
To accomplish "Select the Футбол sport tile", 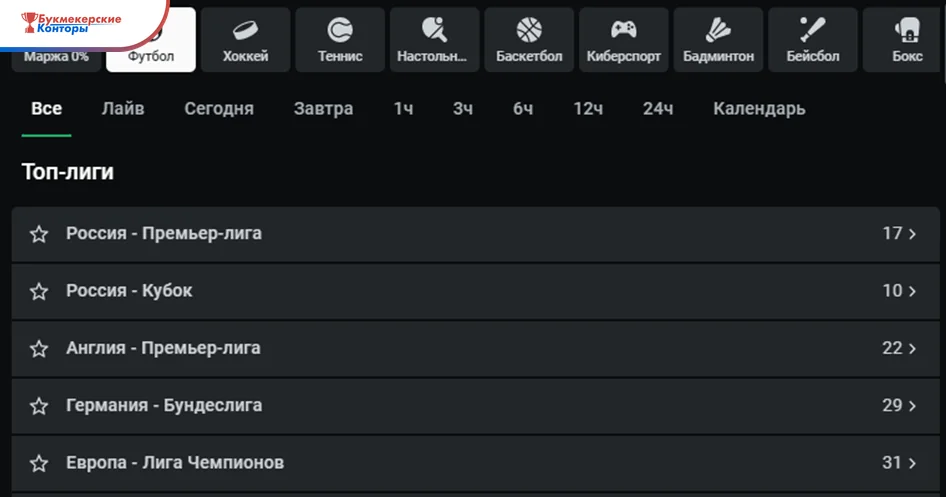I will (x=151, y=40).
